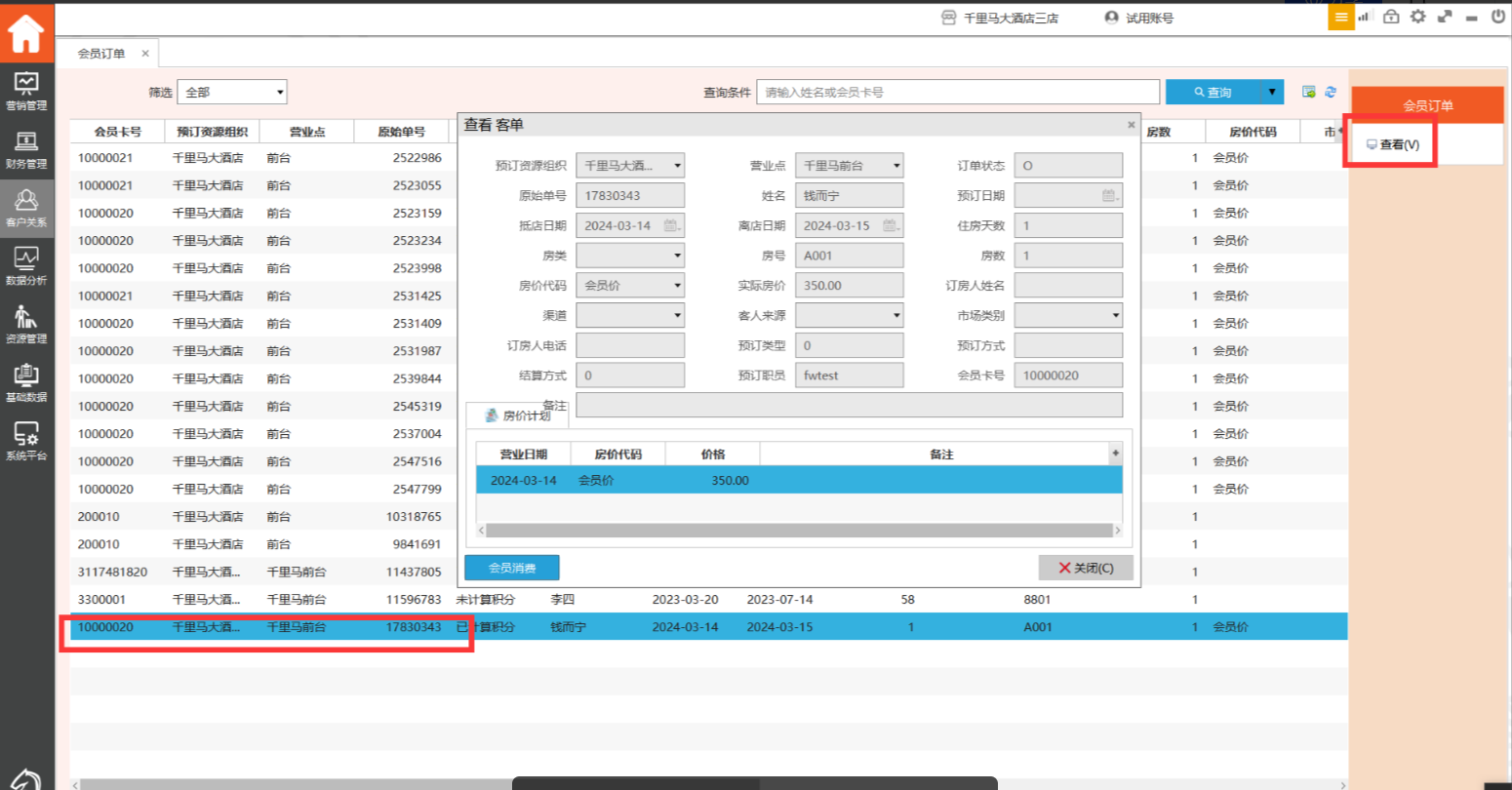The height and width of the screenshot is (790, 1512).
Task: Click the orange hamburger menu icon
Action: [1341, 17]
